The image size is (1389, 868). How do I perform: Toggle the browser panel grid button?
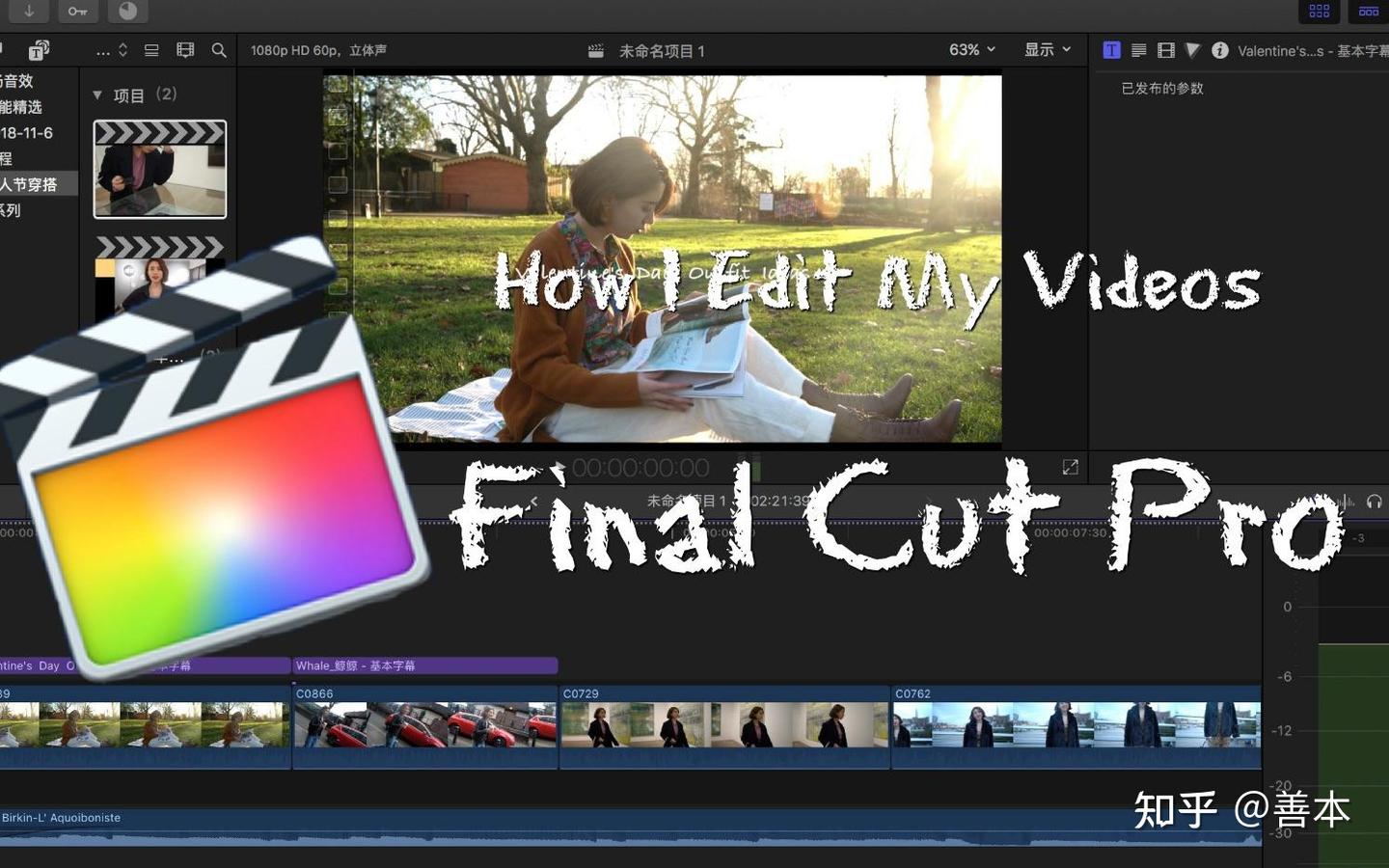(1320, 12)
